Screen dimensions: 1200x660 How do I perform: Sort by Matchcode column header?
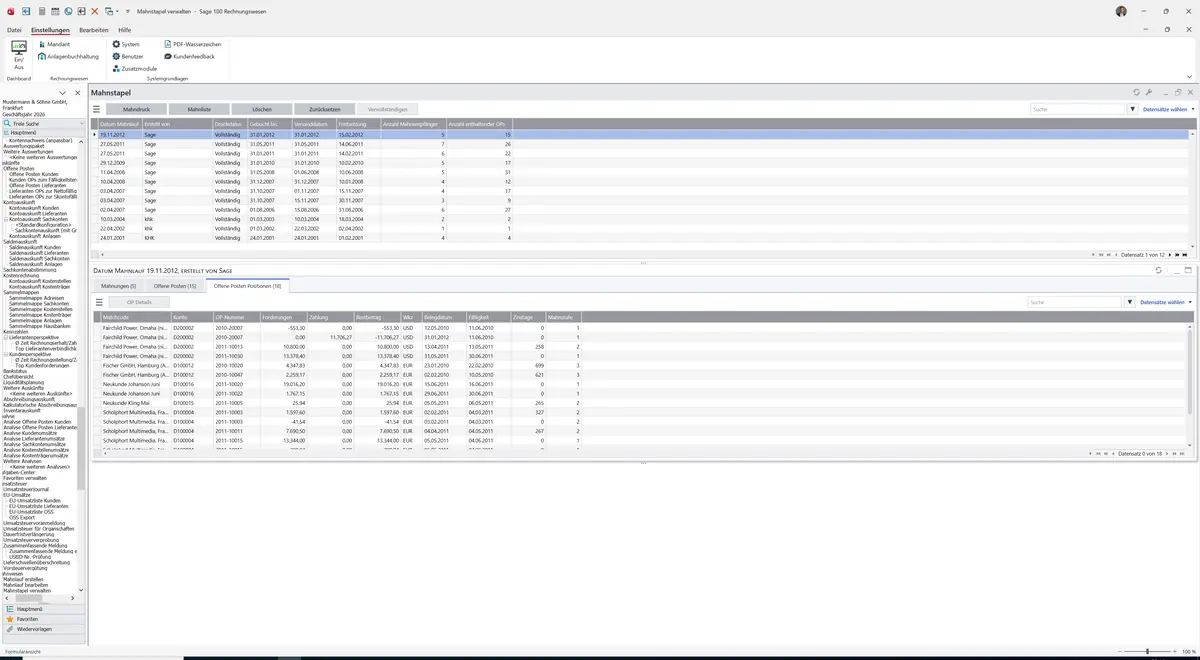click(135, 316)
